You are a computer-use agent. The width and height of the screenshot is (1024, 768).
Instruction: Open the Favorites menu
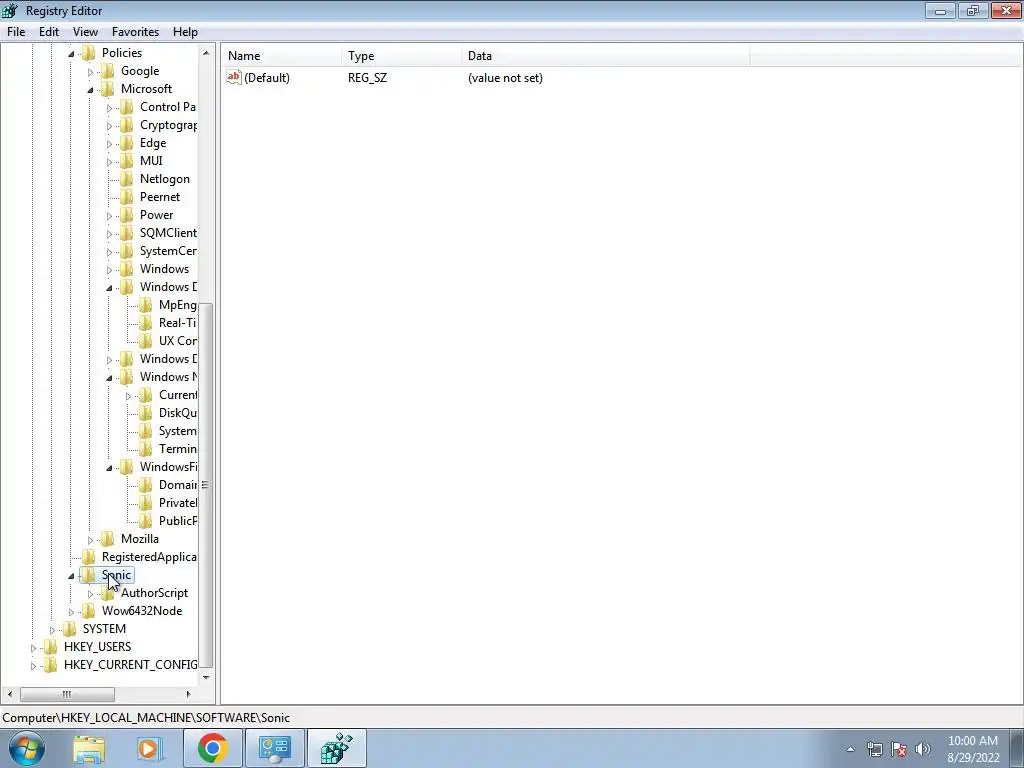coord(135,32)
